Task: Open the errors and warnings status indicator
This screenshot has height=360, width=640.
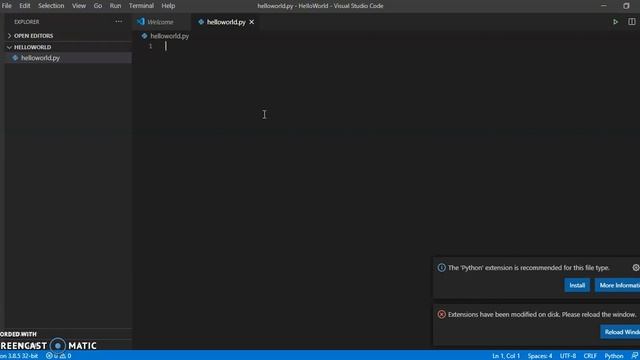Action: 58,356
